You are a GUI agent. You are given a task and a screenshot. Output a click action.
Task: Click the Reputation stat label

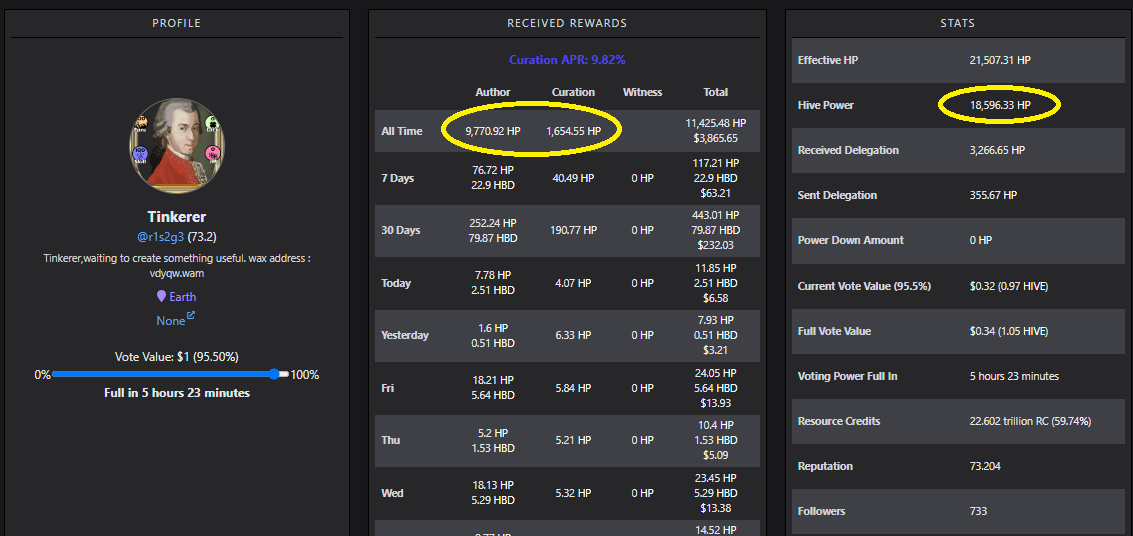pos(824,466)
